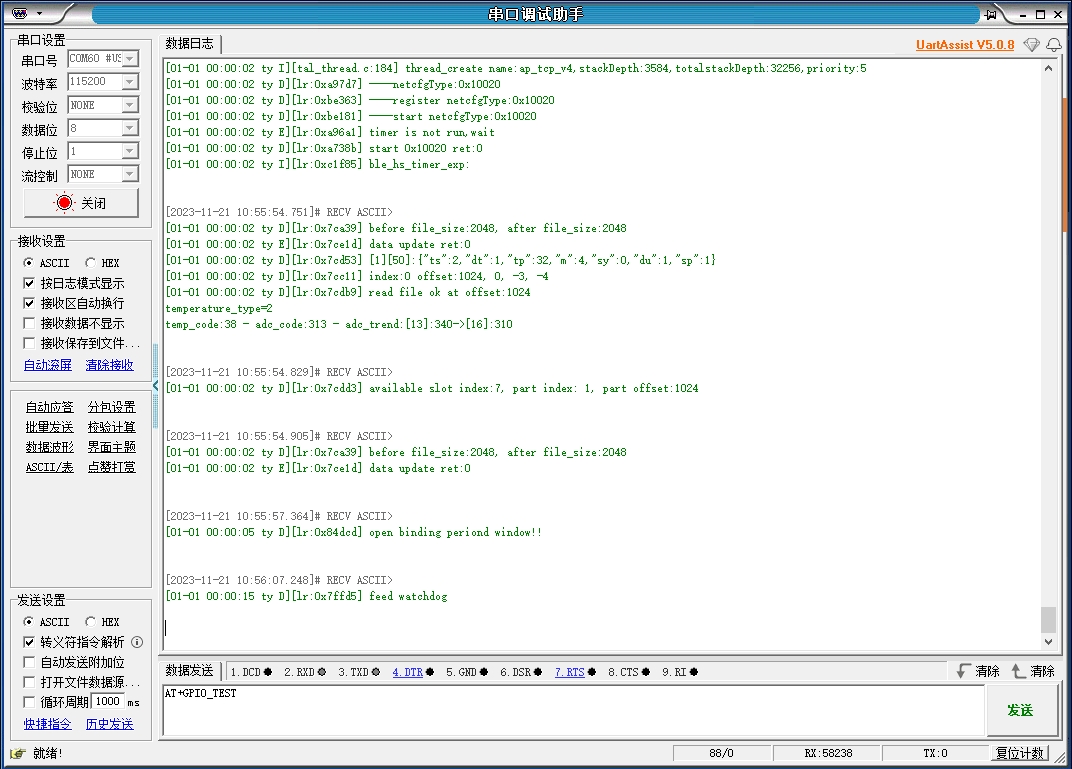
Task: Open the 波特率 baud rate dropdown
Action: pos(130,82)
